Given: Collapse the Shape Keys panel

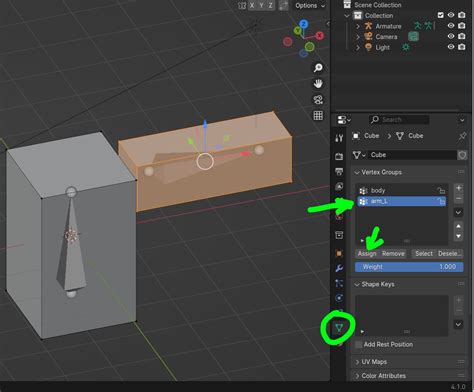Looking at the screenshot, I should pos(357,284).
